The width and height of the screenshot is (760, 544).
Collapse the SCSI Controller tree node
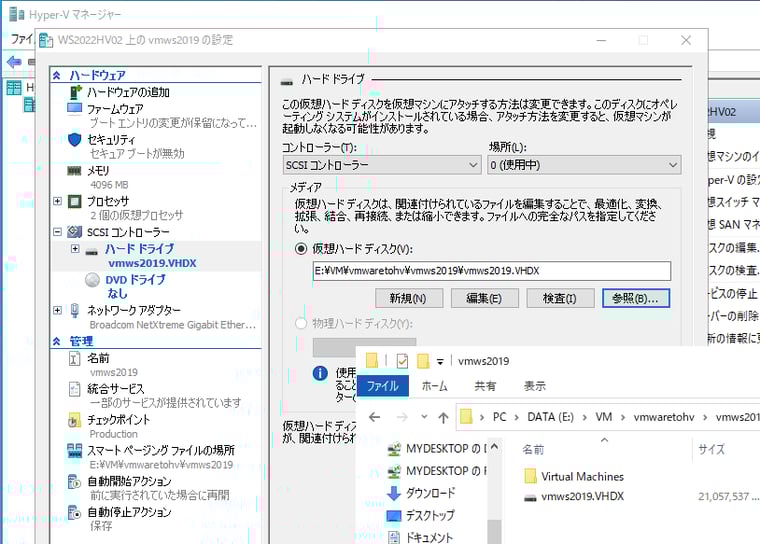point(57,232)
